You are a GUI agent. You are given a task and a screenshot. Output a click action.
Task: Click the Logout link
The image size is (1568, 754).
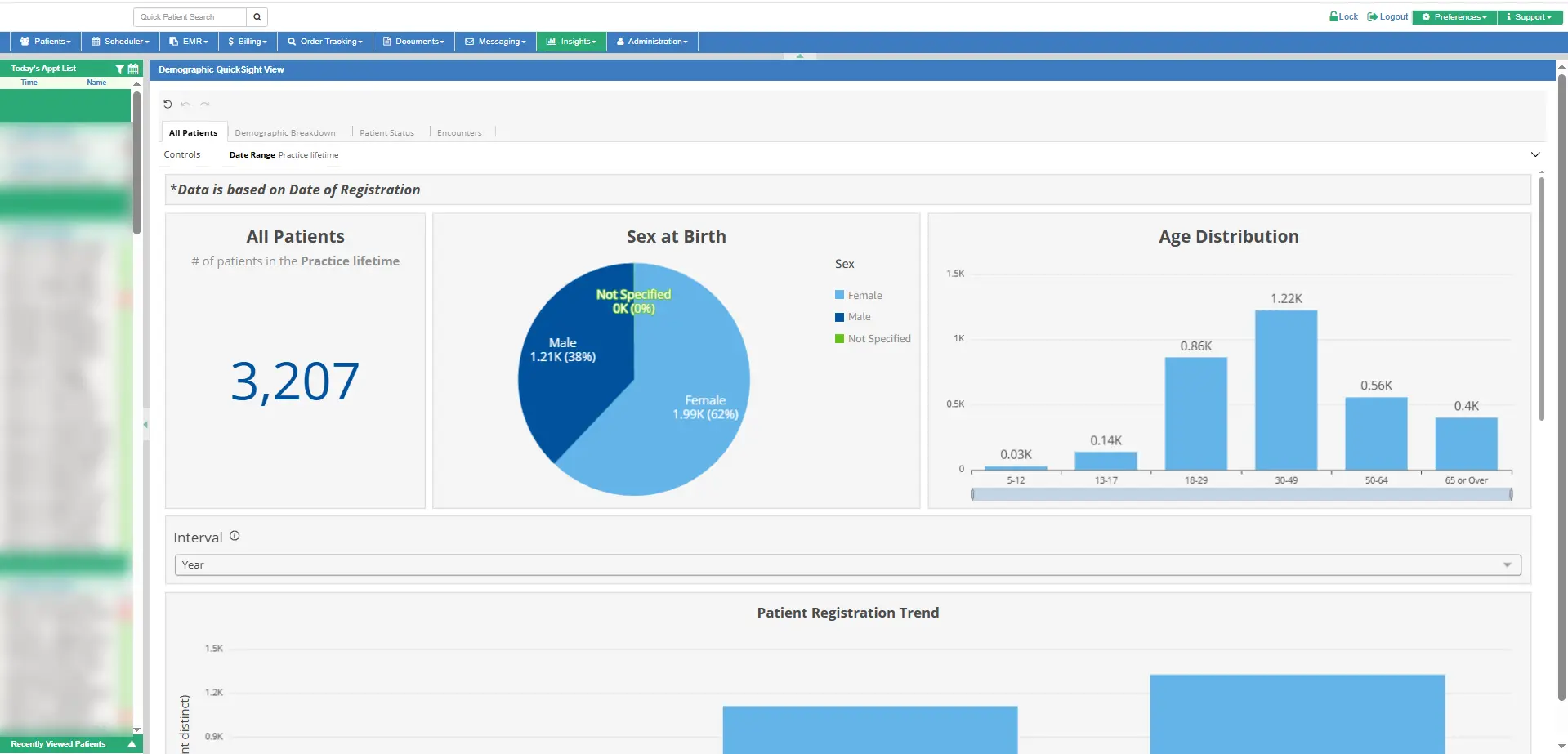[x=1387, y=17]
